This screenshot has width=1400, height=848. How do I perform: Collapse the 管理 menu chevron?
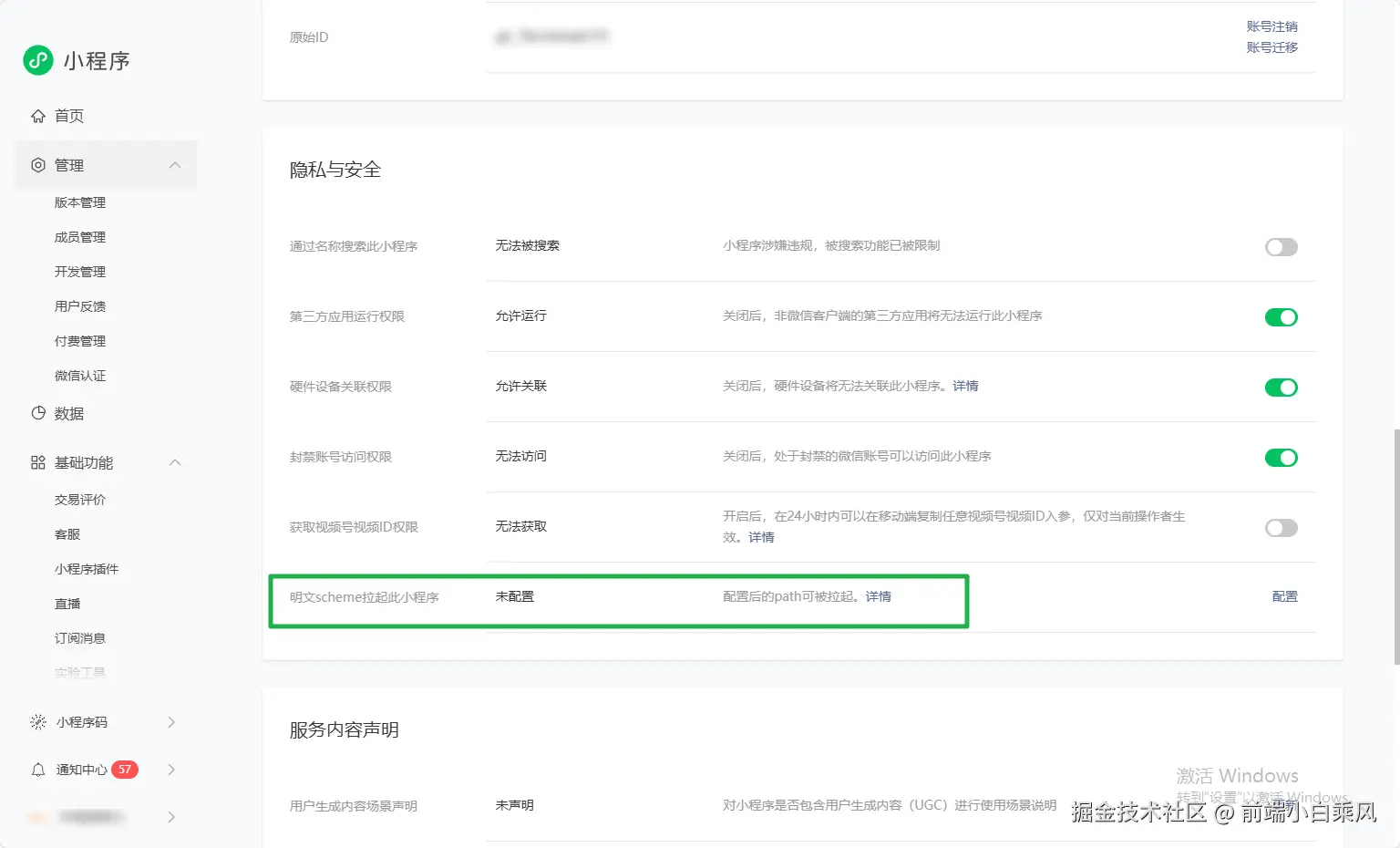[x=175, y=165]
